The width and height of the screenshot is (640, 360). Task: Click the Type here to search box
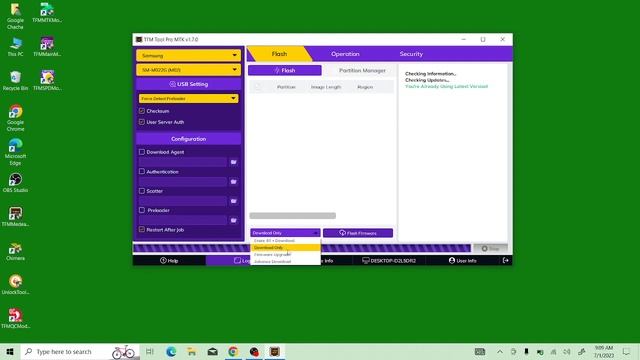[x=80, y=351]
